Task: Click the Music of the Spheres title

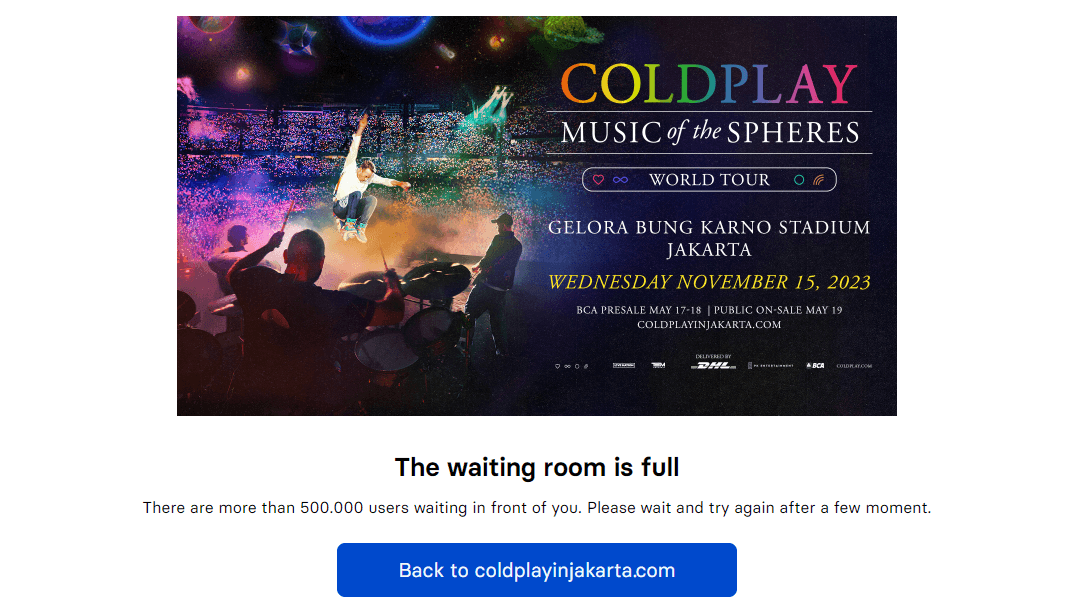Action: [x=709, y=132]
